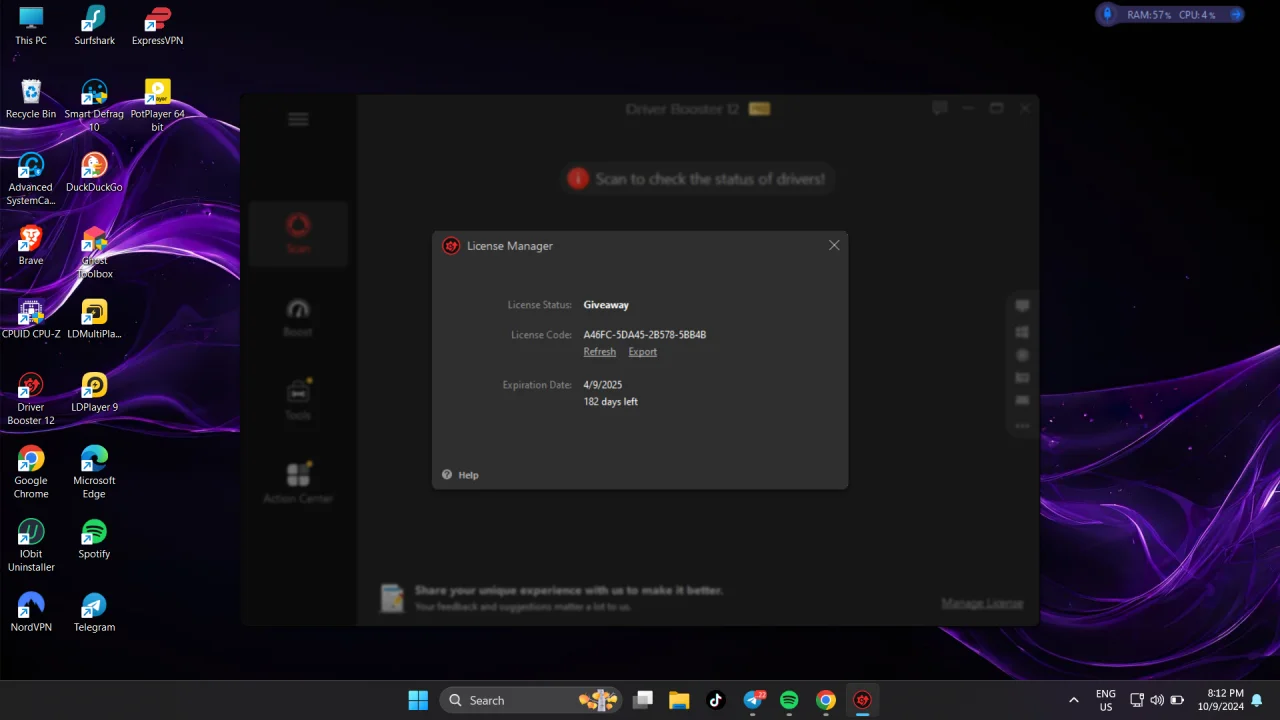Open the clock showing 8:12 PM
1280x720 pixels.
point(1220,700)
